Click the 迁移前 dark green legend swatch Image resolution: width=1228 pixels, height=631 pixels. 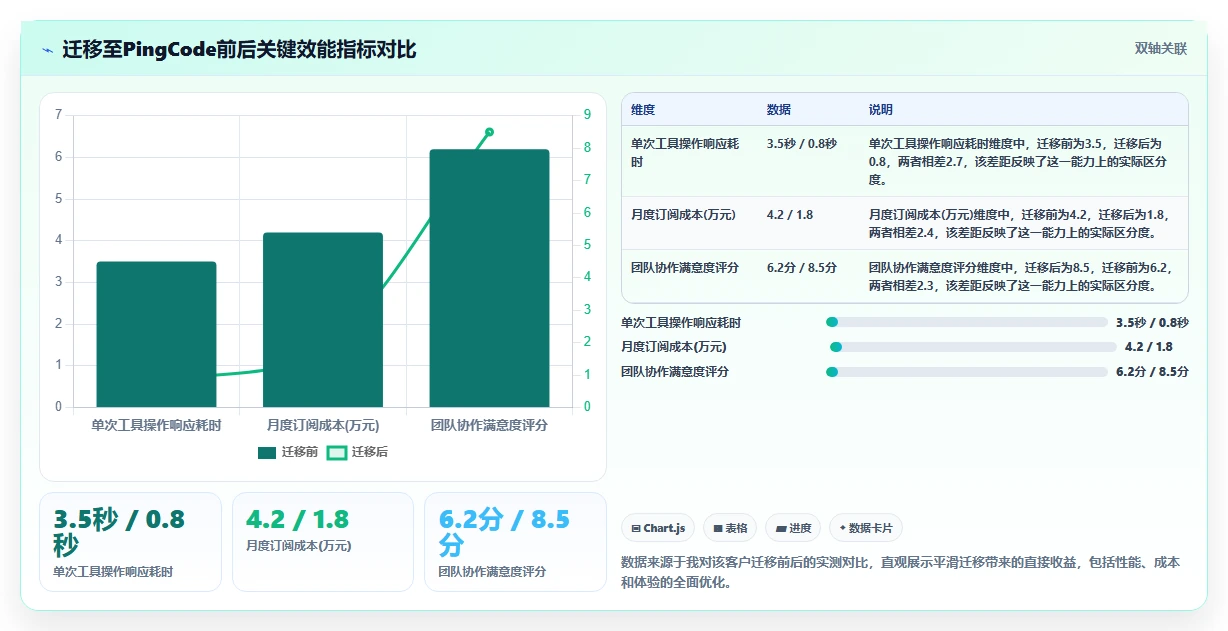click(x=267, y=453)
